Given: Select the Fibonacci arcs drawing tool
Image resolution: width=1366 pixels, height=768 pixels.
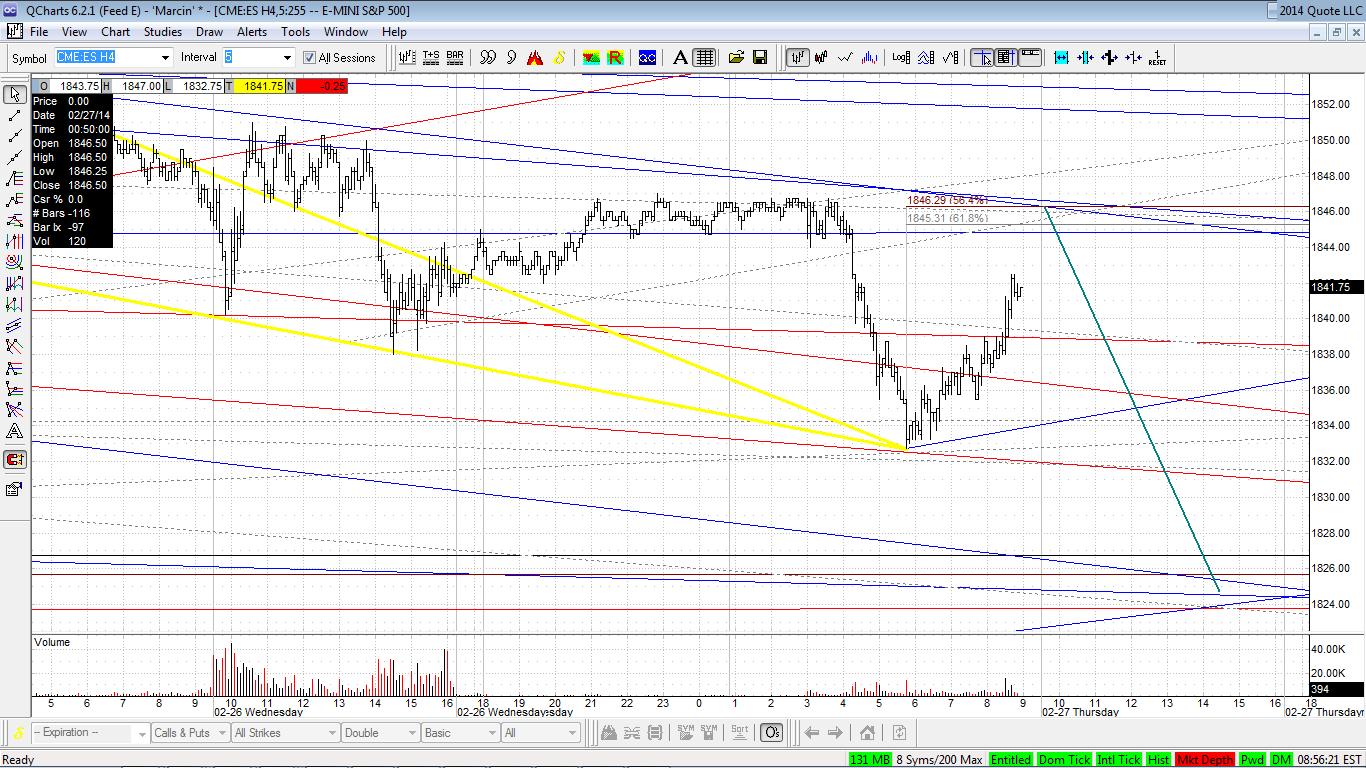Looking at the screenshot, I should tap(15, 262).
